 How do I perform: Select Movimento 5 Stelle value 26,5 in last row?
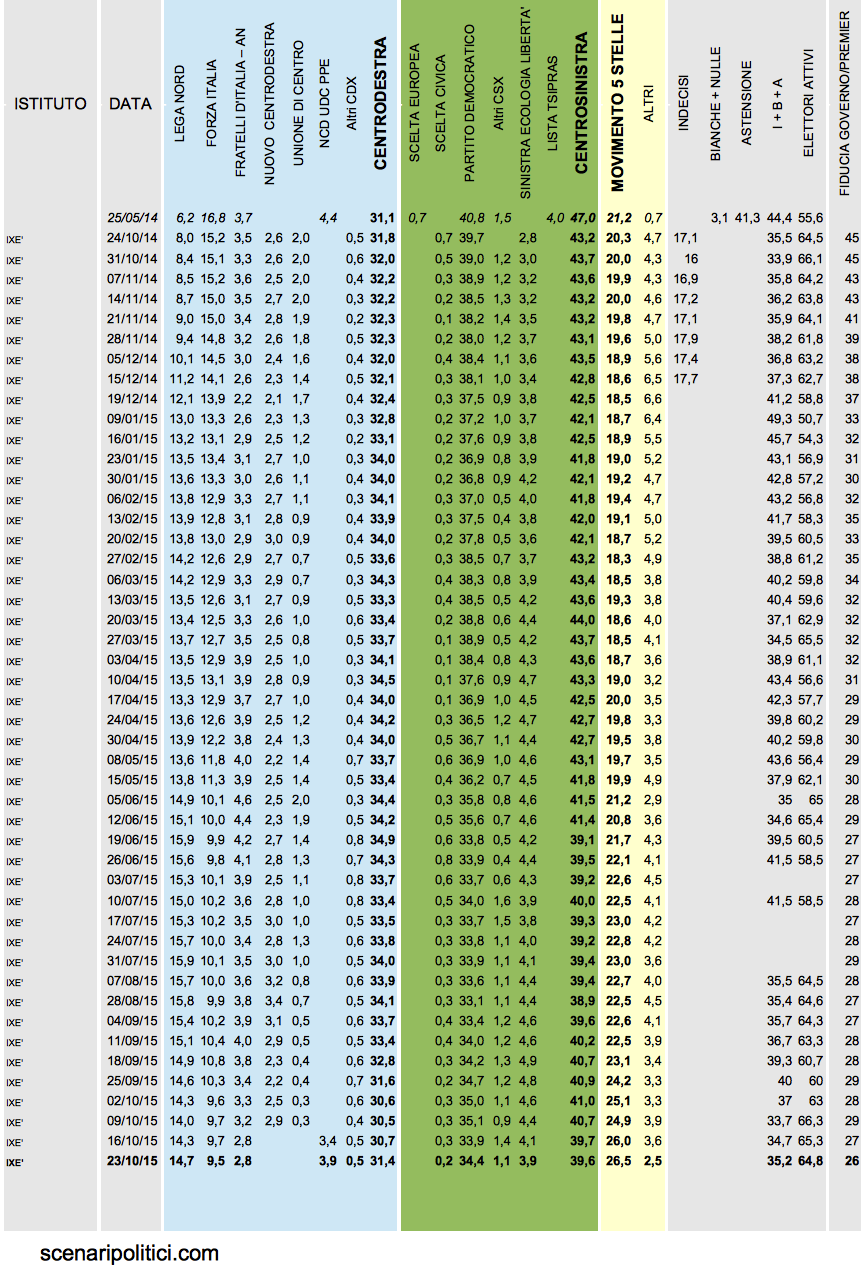[619, 1161]
